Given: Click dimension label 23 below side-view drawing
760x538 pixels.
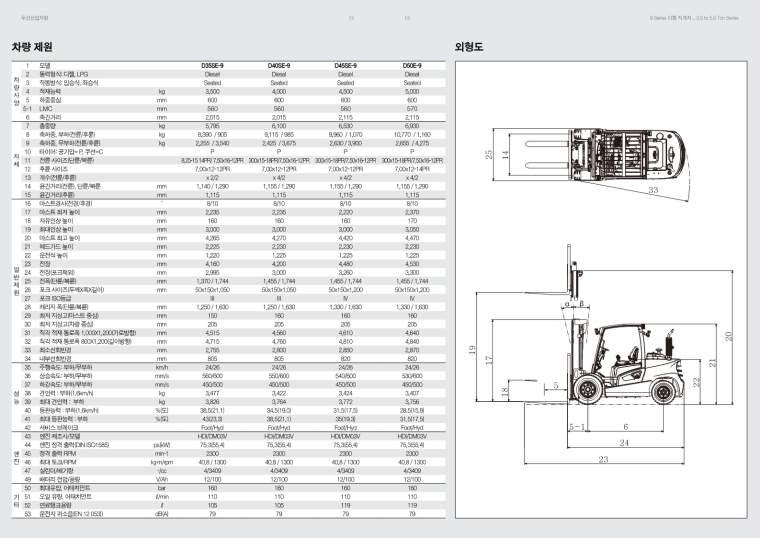Looking at the screenshot, I should point(603,487).
